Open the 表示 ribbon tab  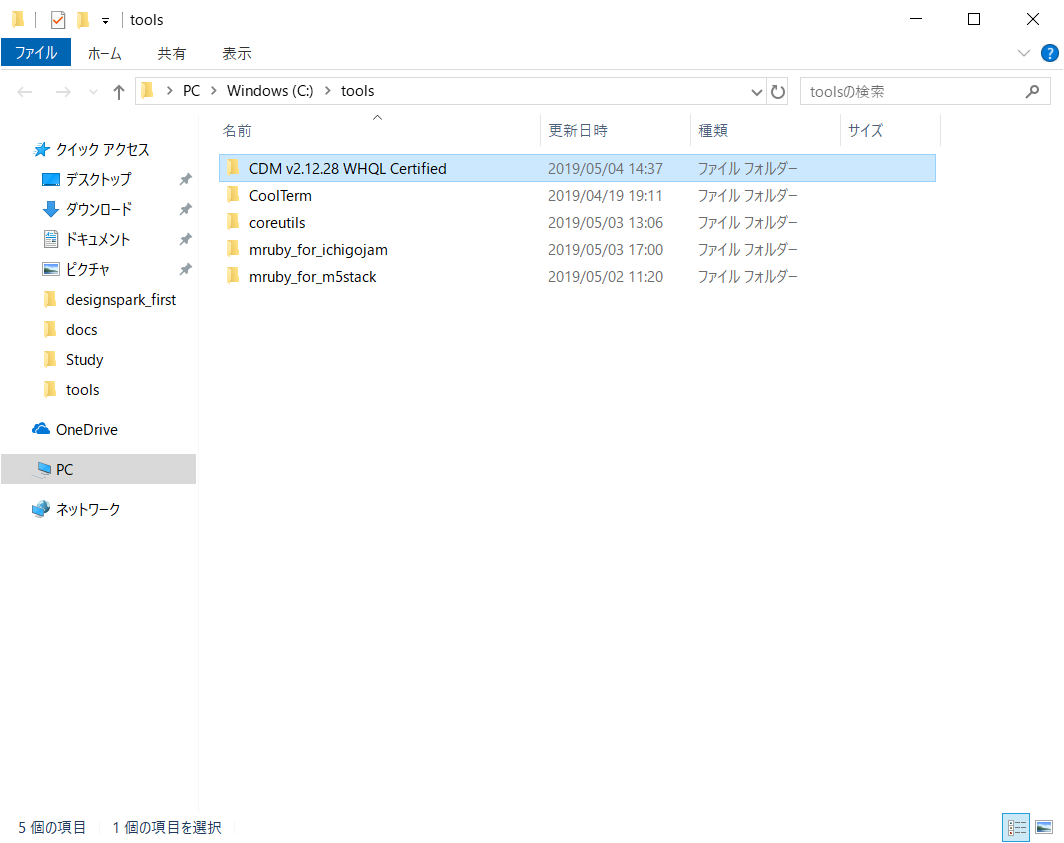(237, 53)
